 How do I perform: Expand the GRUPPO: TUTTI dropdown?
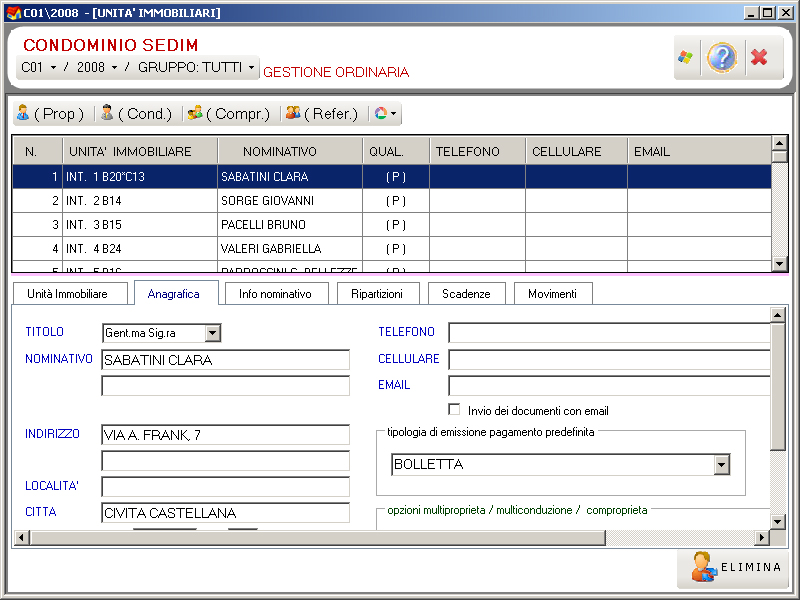(251, 67)
